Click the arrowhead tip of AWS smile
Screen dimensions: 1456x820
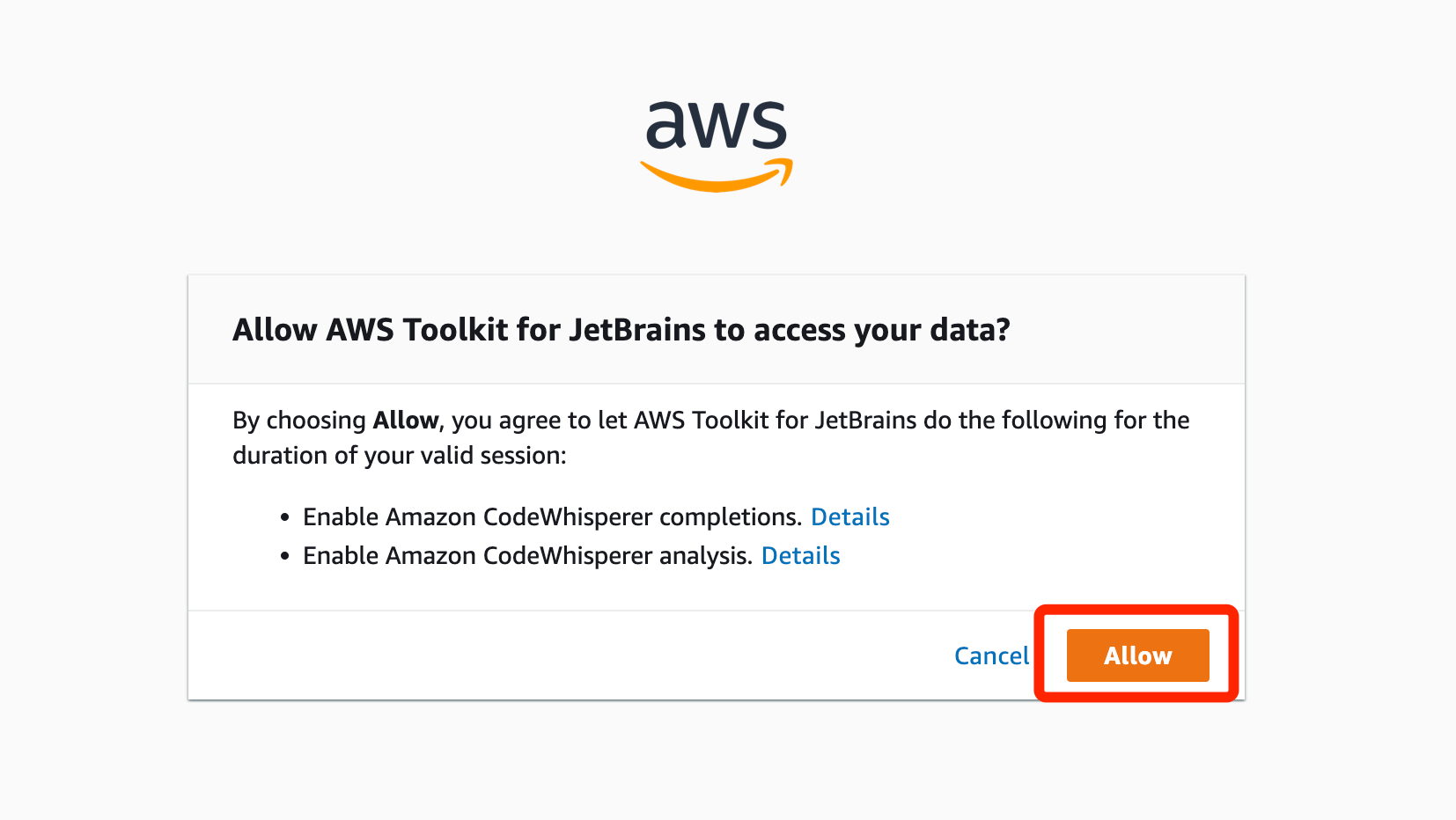coord(783,169)
